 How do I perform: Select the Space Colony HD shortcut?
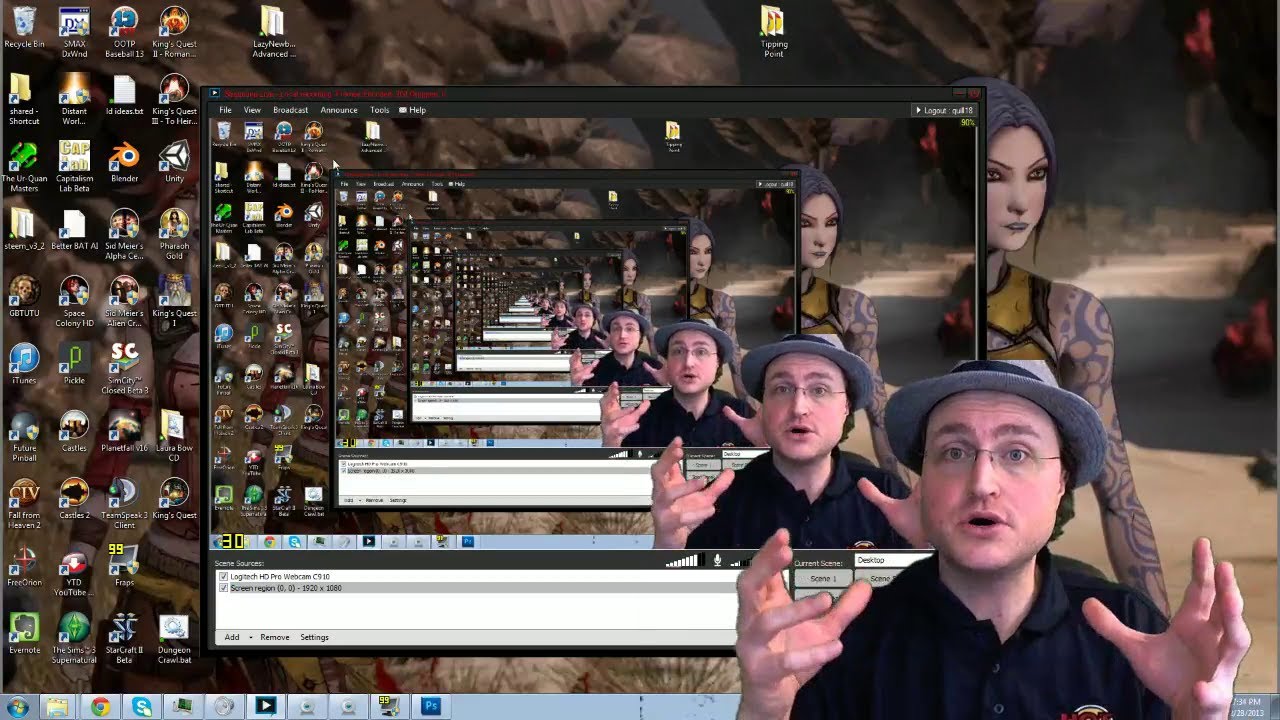pyautogui.click(x=74, y=302)
